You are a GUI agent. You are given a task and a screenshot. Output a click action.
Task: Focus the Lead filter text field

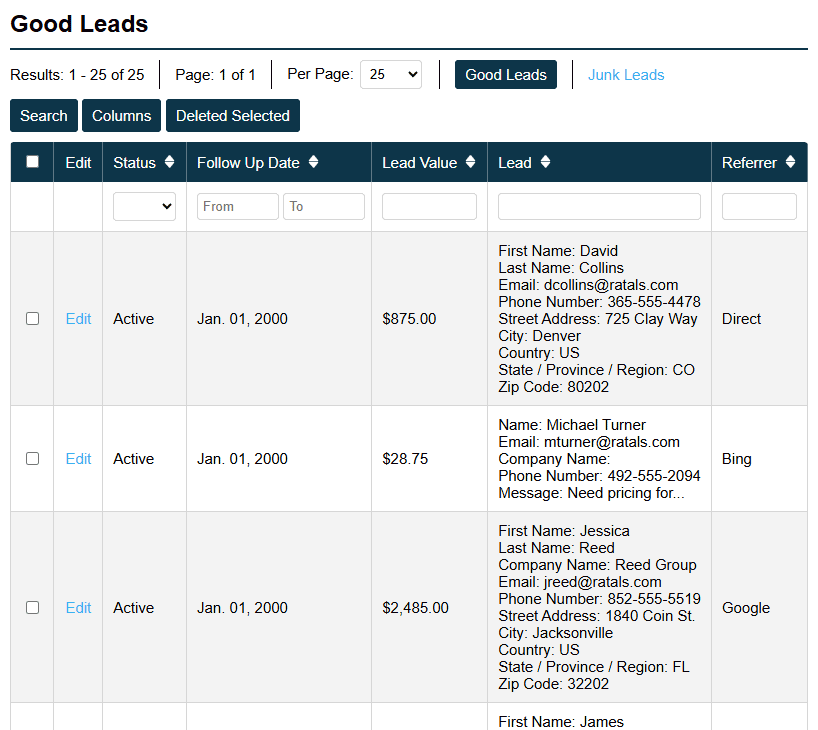(599, 206)
